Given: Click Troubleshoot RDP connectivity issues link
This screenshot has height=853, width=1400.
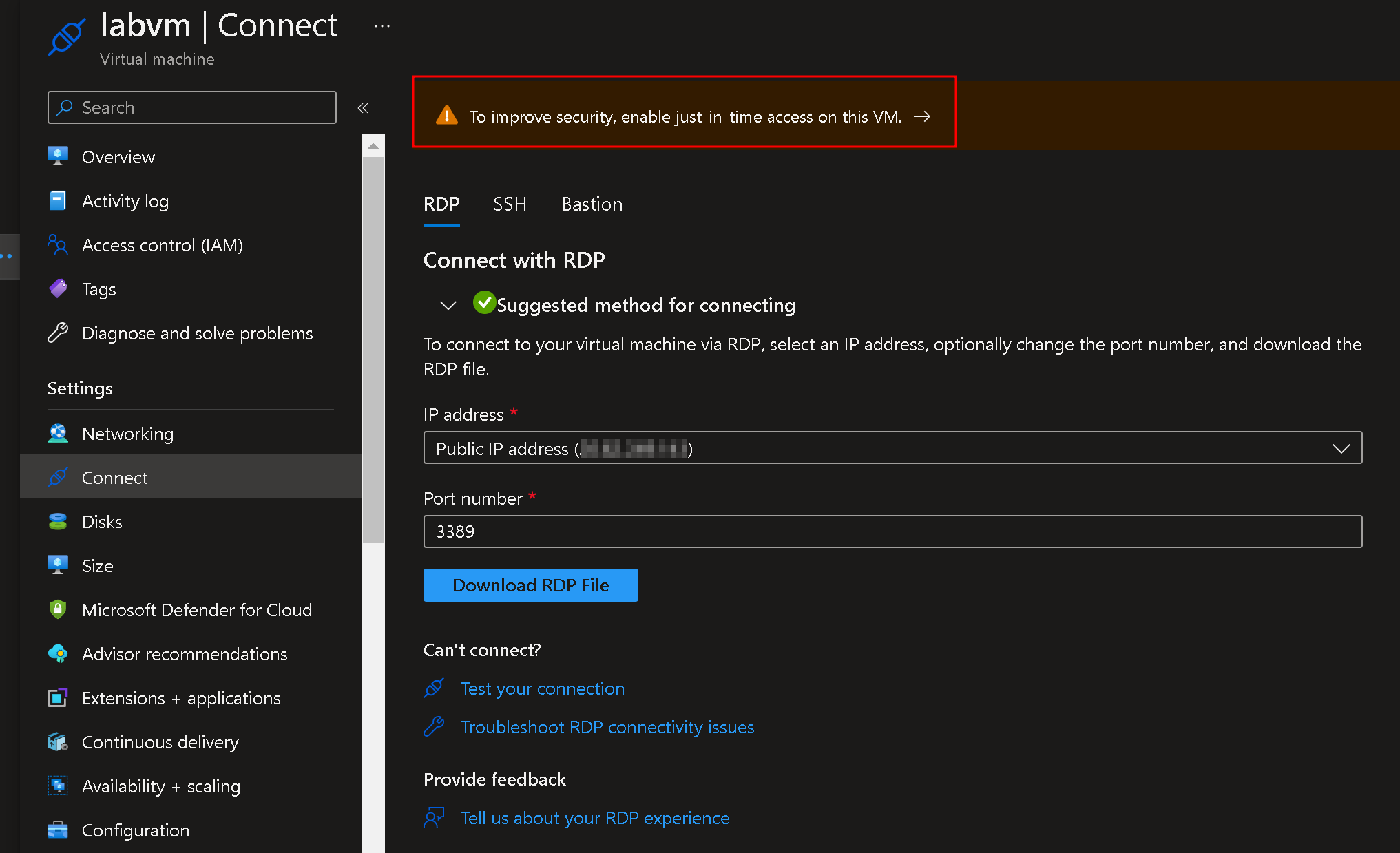Looking at the screenshot, I should point(608,727).
